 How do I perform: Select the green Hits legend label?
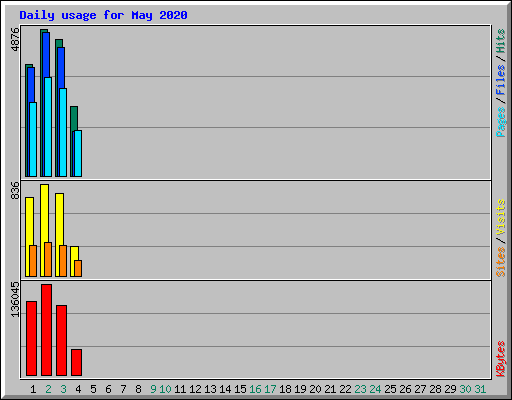tap(500, 41)
